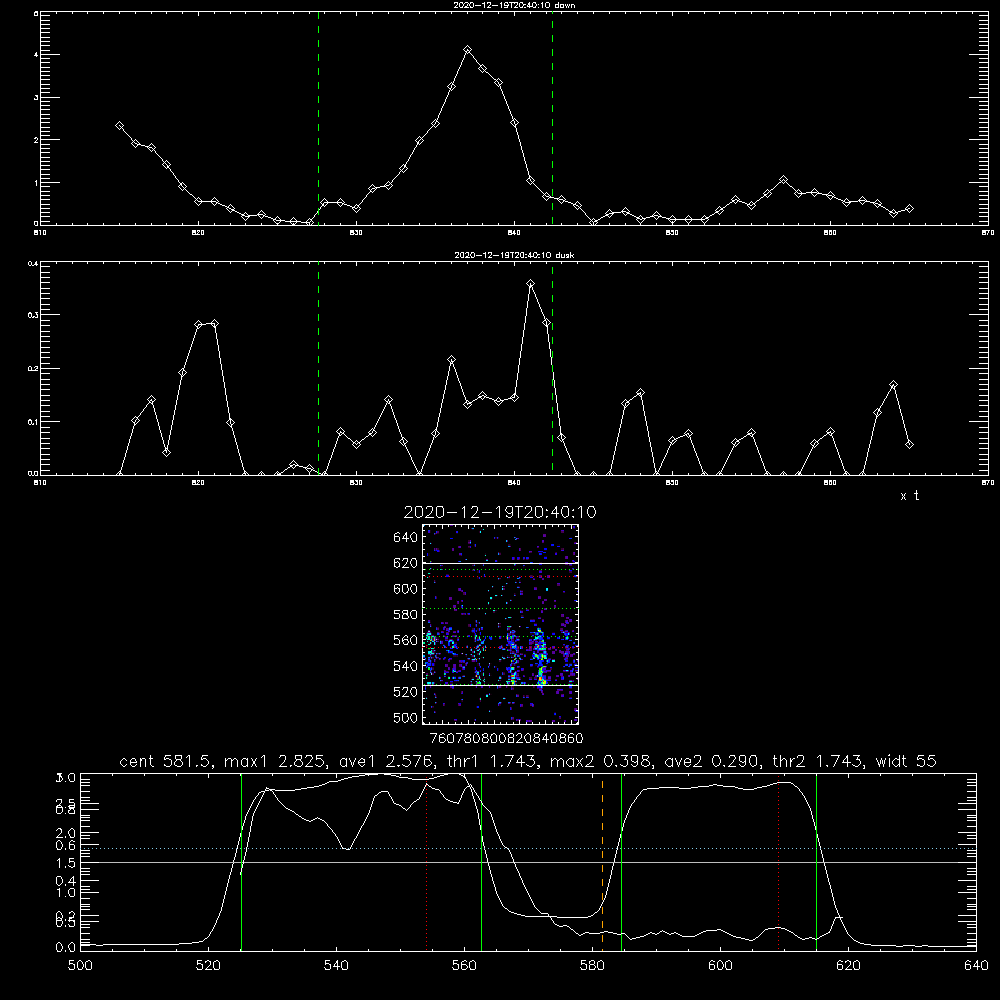Click the '560' x-axis label of bottom plot
This screenshot has width=1000, height=1000.
pyautogui.click(x=464, y=966)
